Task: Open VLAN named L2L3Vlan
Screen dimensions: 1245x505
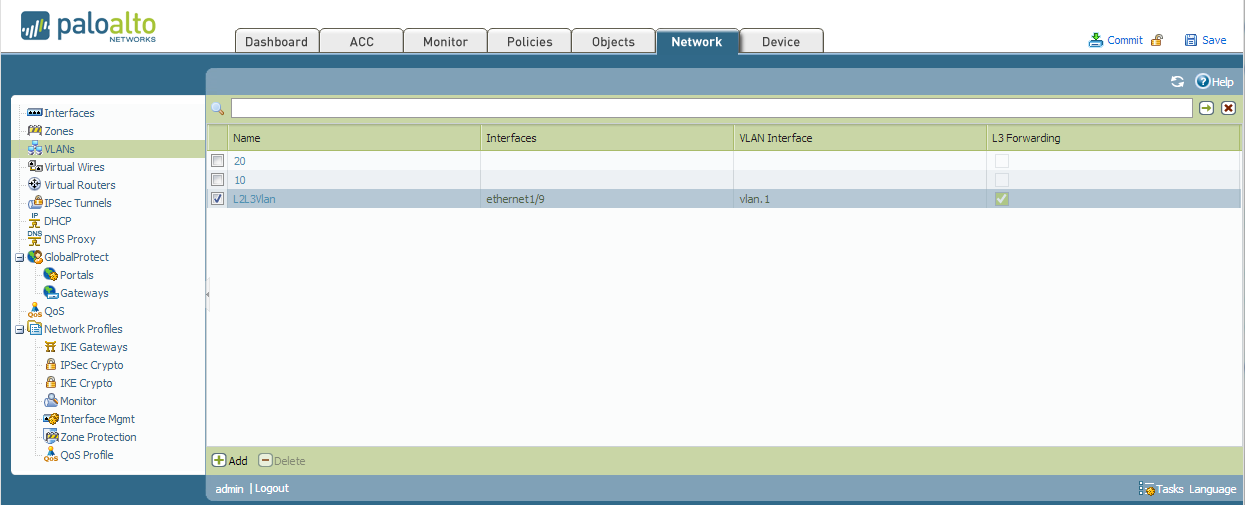Action: (254, 199)
